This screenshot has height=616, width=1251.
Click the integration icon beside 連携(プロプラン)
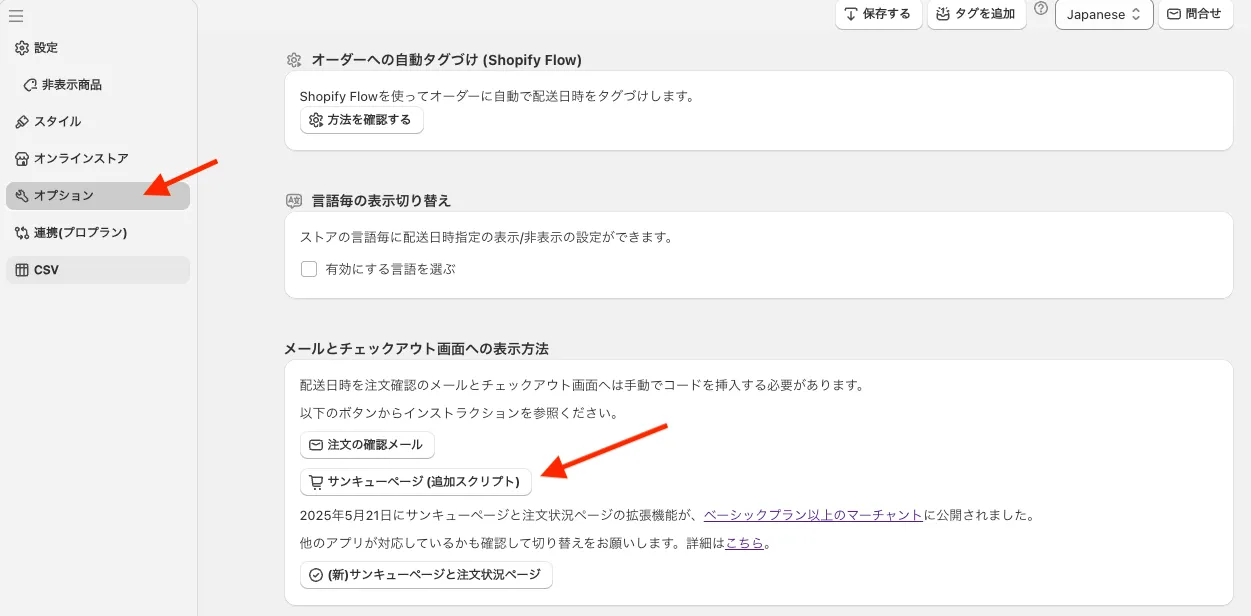tap(22, 233)
